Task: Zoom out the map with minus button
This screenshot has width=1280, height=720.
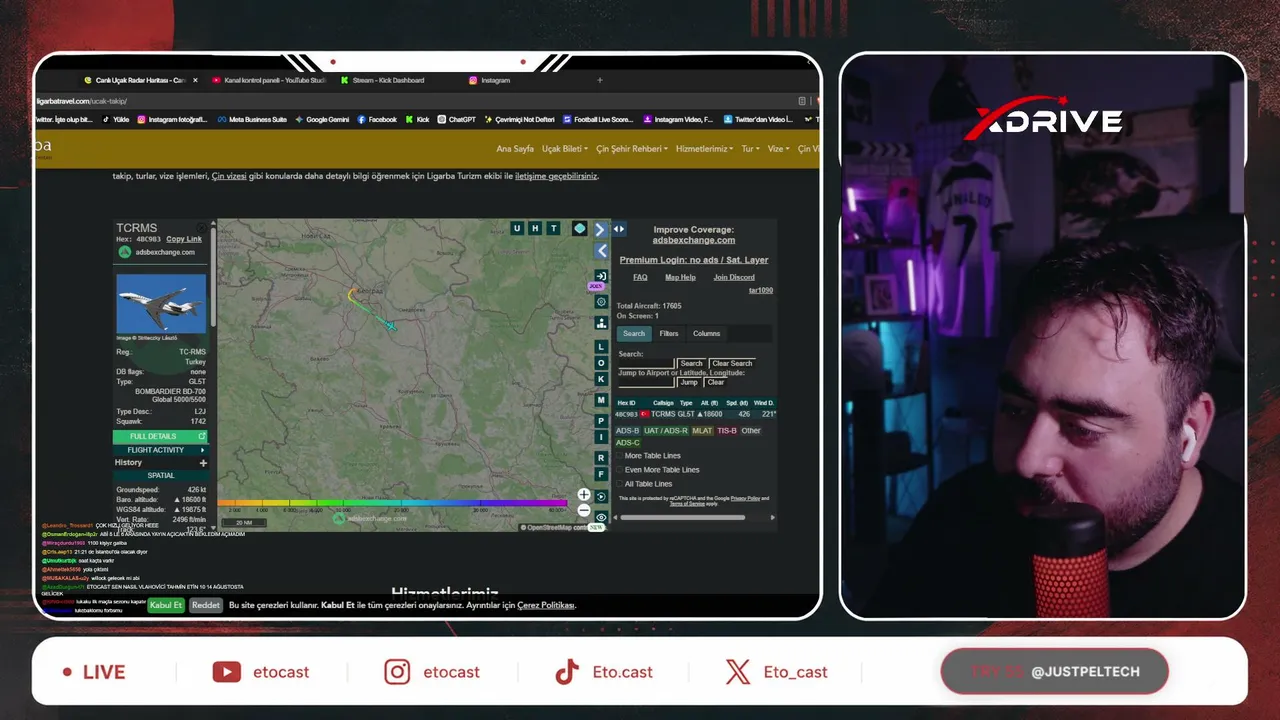Action: [584, 510]
